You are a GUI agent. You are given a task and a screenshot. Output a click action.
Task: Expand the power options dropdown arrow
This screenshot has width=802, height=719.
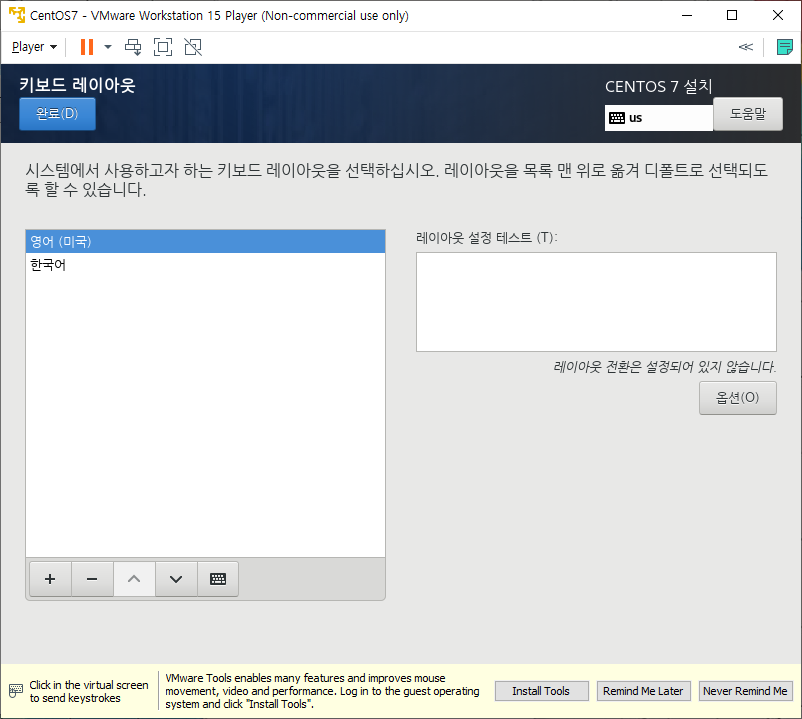[x=108, y=47]
